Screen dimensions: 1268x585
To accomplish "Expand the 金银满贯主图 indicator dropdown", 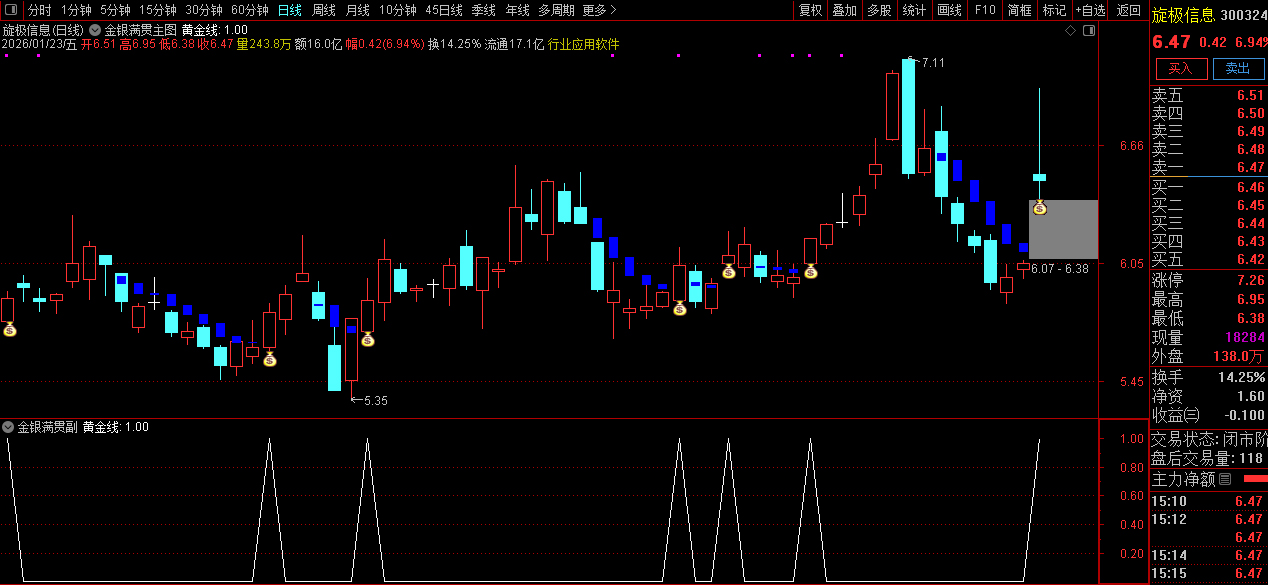I will coord(96,30).
